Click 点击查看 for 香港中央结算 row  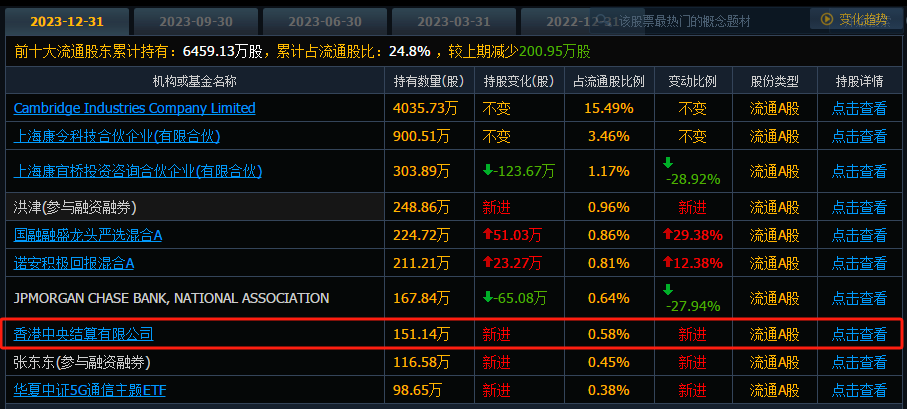[859, 334]
